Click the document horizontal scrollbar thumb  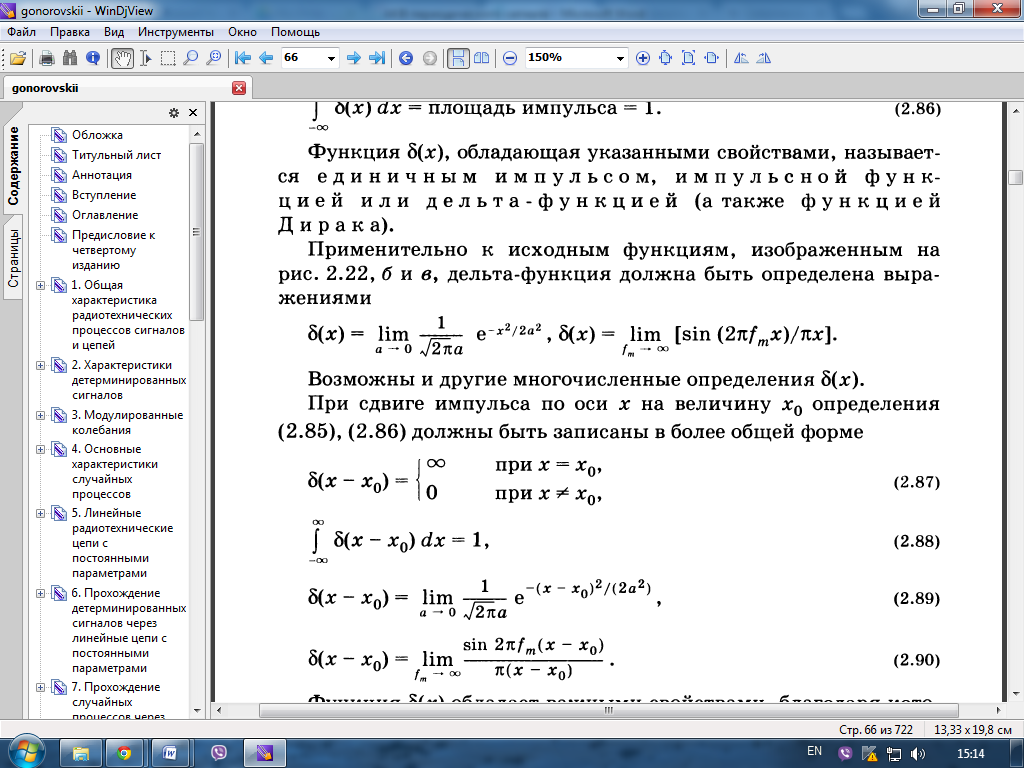(x=609, y=710)
